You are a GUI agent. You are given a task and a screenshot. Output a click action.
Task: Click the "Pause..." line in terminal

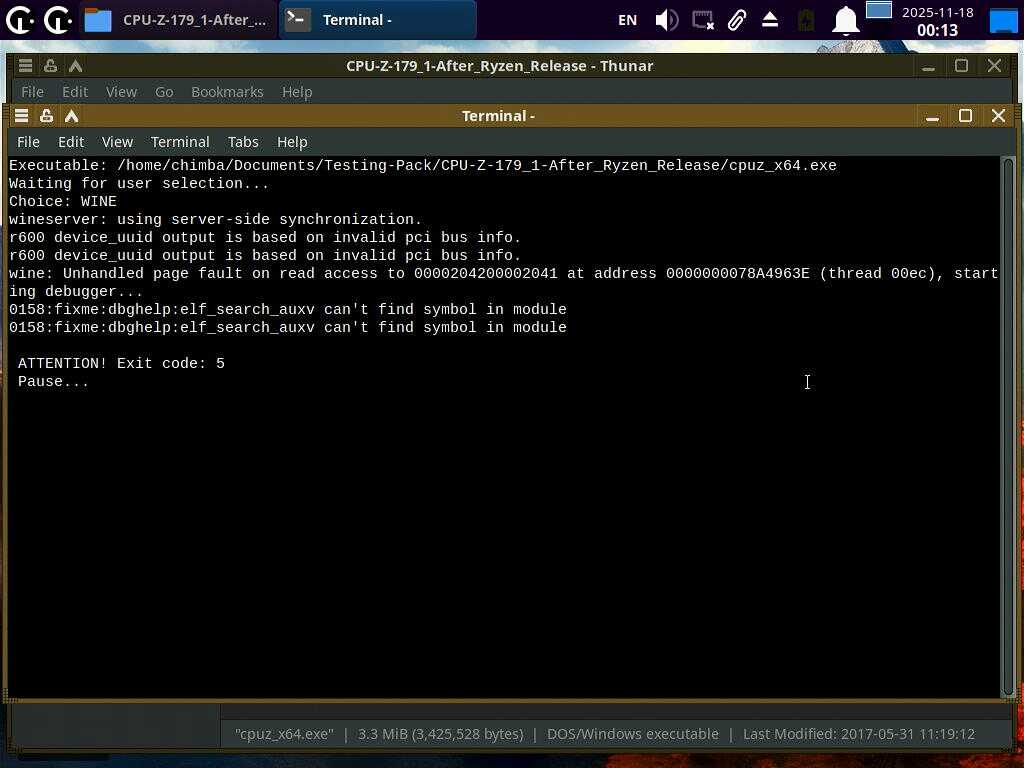coord(53,381)
